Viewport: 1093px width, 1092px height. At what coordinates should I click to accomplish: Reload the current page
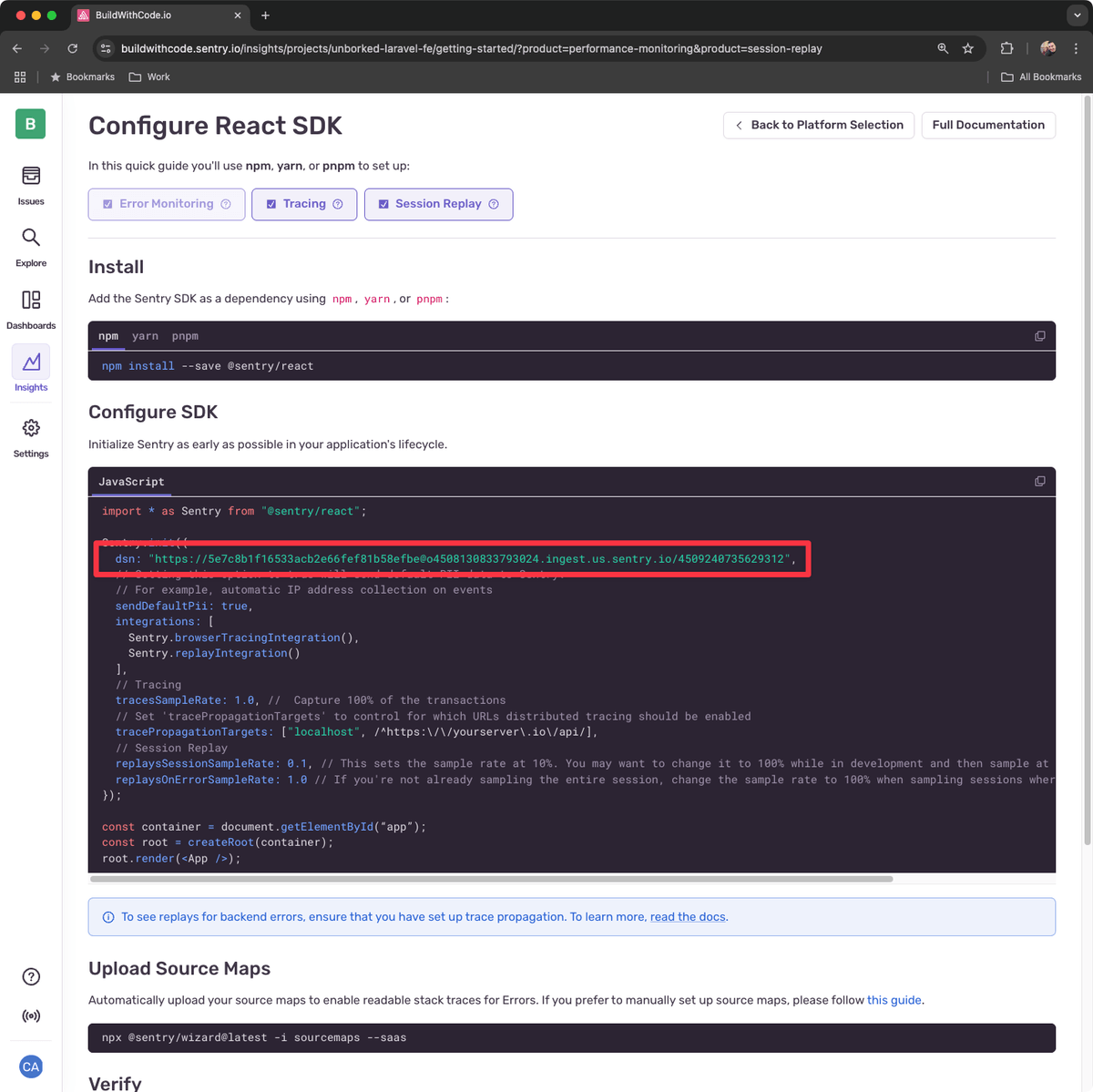72,48
